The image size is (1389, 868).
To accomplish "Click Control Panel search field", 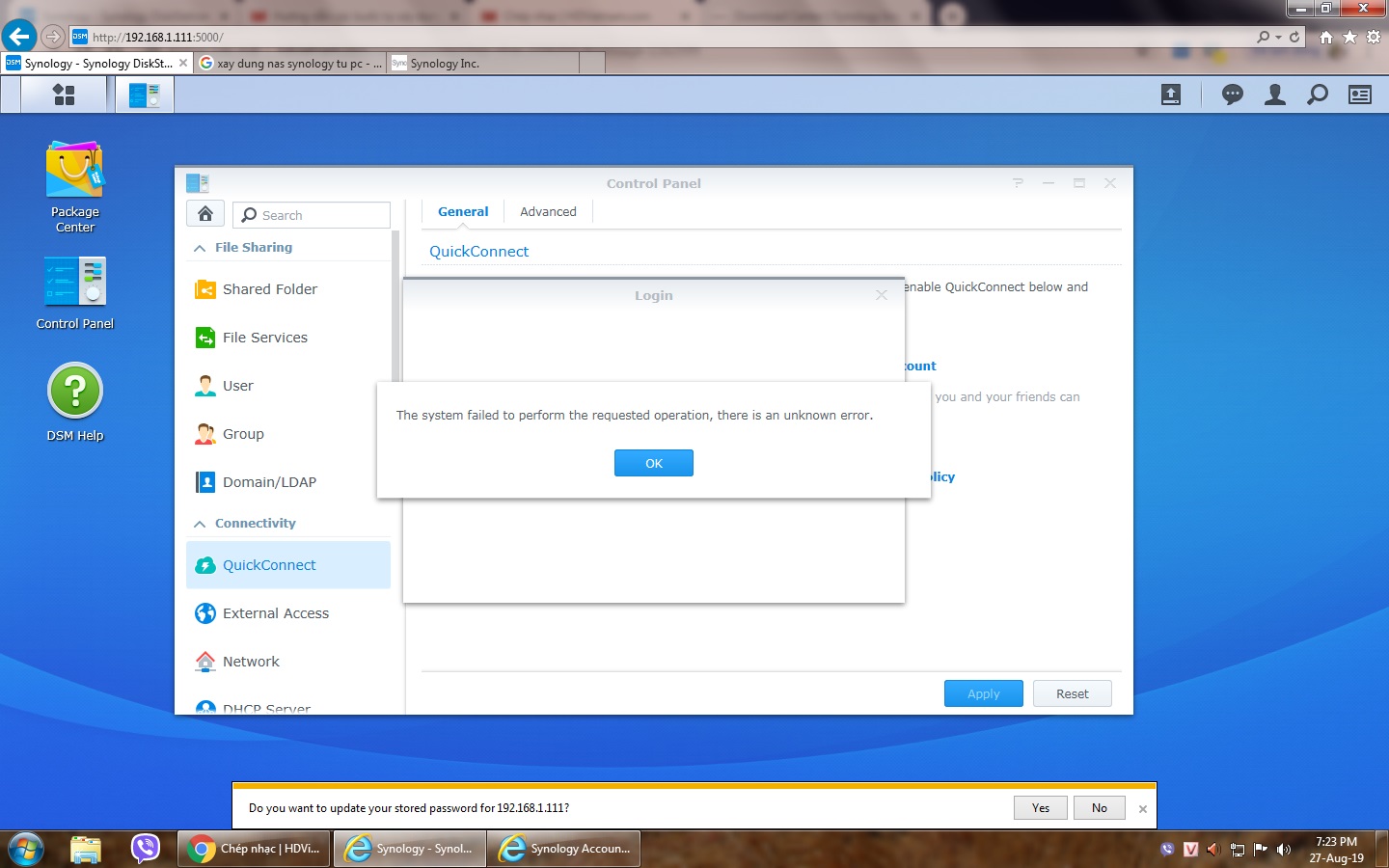I will (x=312, y=214).
